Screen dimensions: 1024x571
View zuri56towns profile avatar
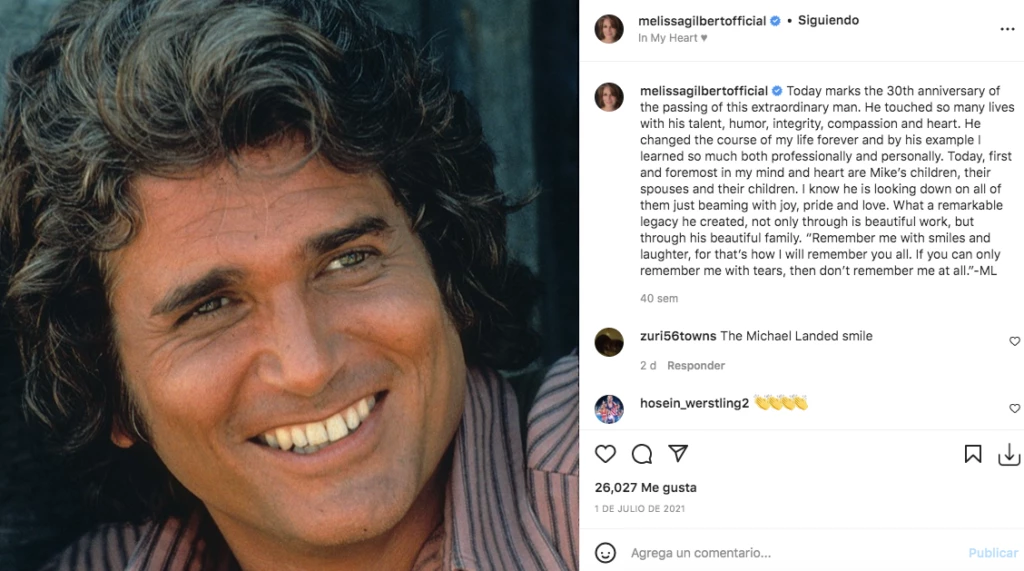609,342
